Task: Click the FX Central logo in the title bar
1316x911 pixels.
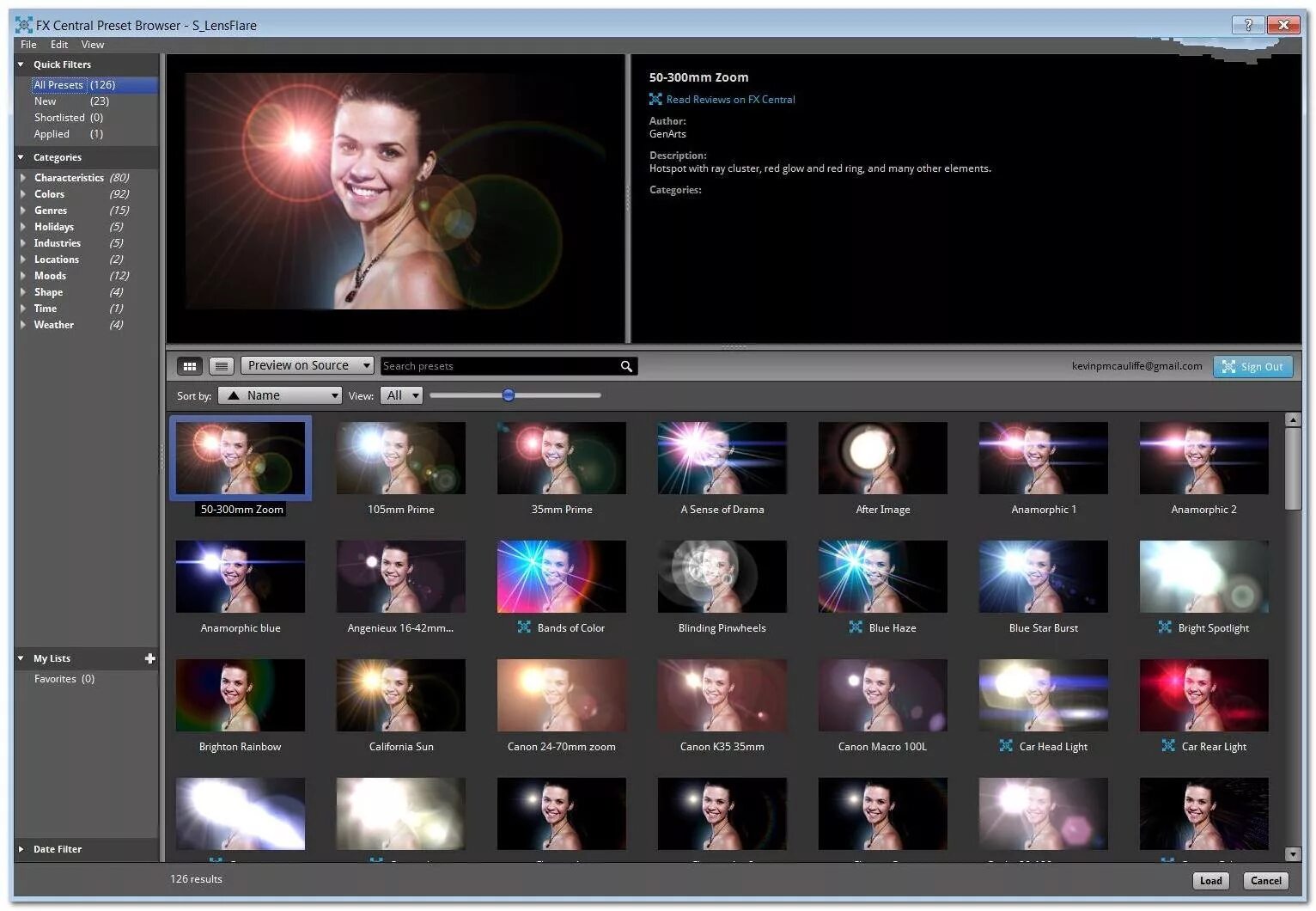Action: pos(19,25)
